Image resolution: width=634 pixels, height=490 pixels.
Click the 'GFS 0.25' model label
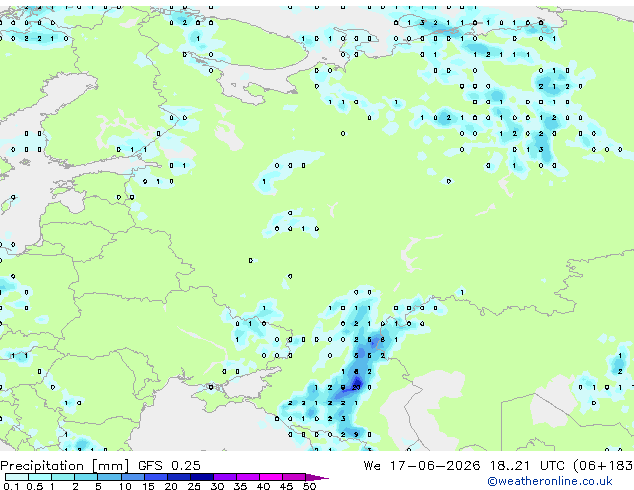click(x=169, y=465)
